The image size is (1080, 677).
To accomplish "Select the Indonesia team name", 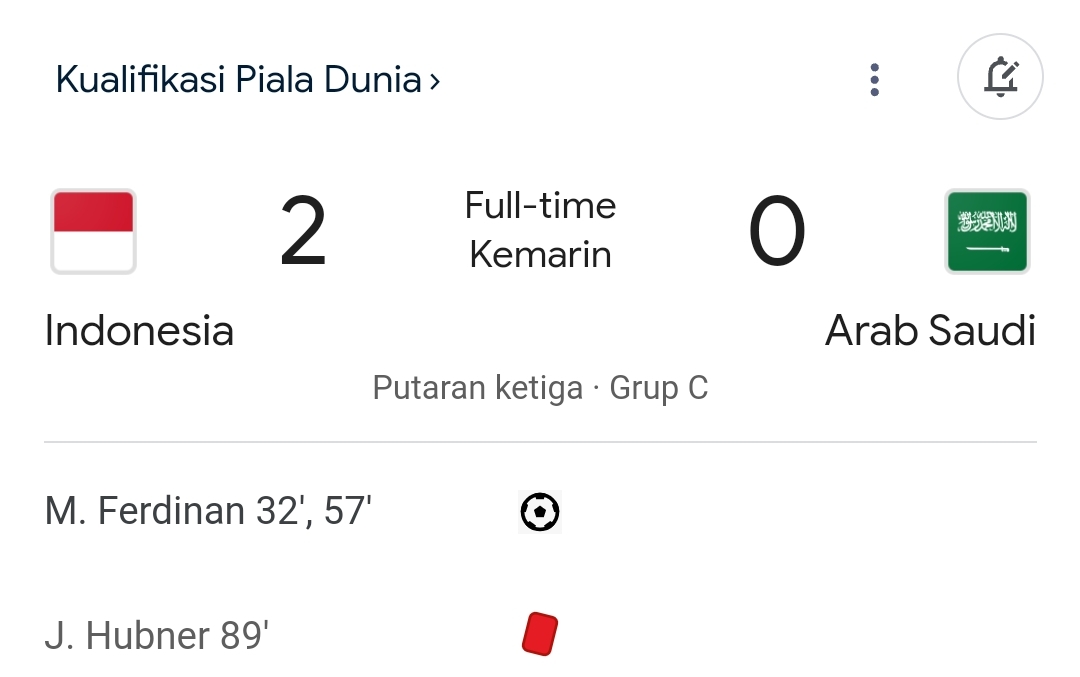I will point(139,331).
